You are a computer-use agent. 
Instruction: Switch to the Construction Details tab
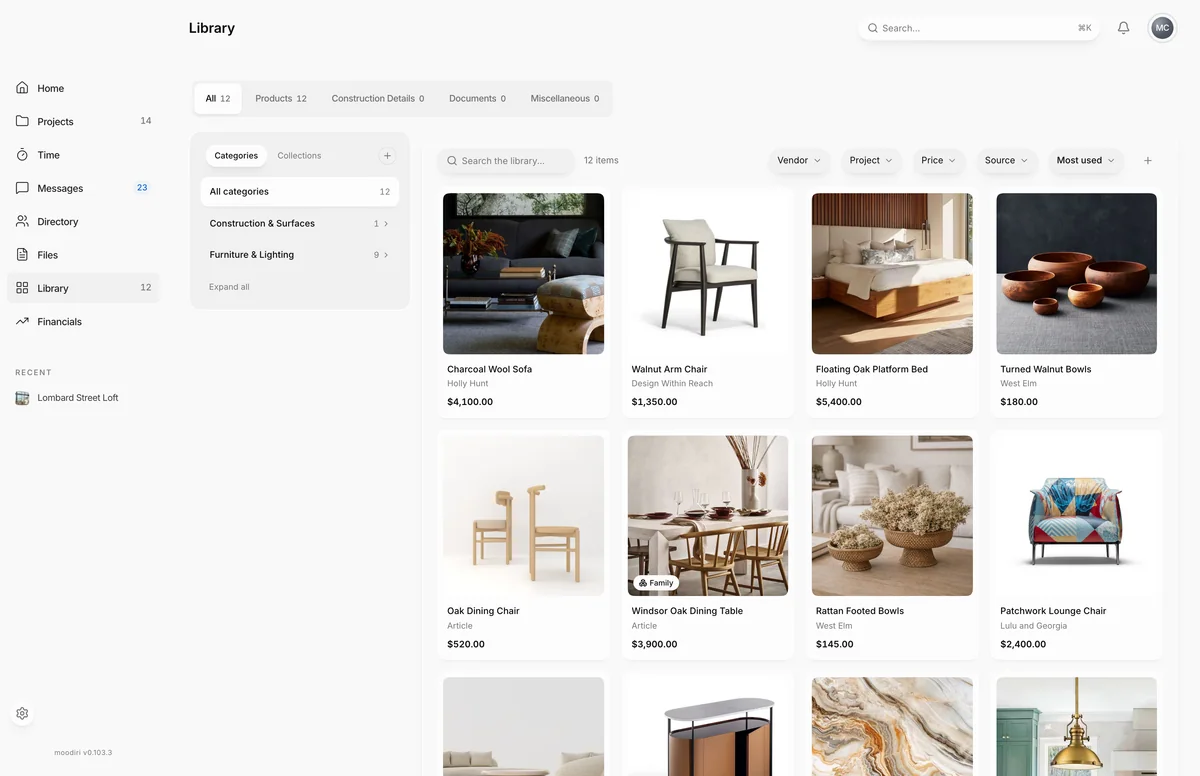pyautogui.click(x=378, y=98)
